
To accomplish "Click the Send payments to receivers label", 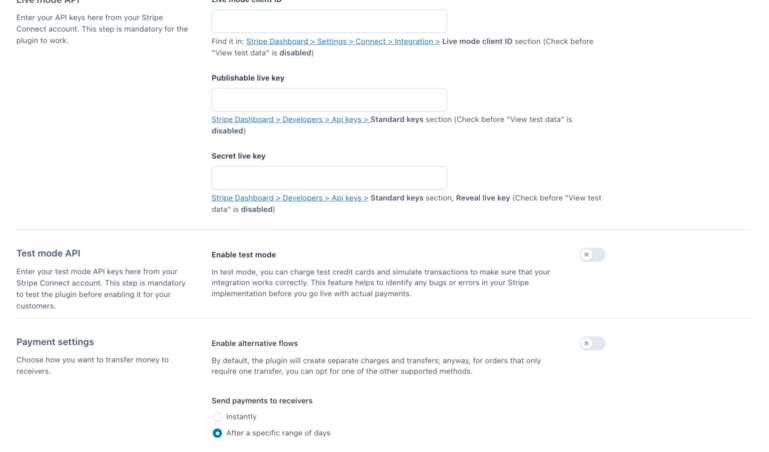I will point(261,400).
